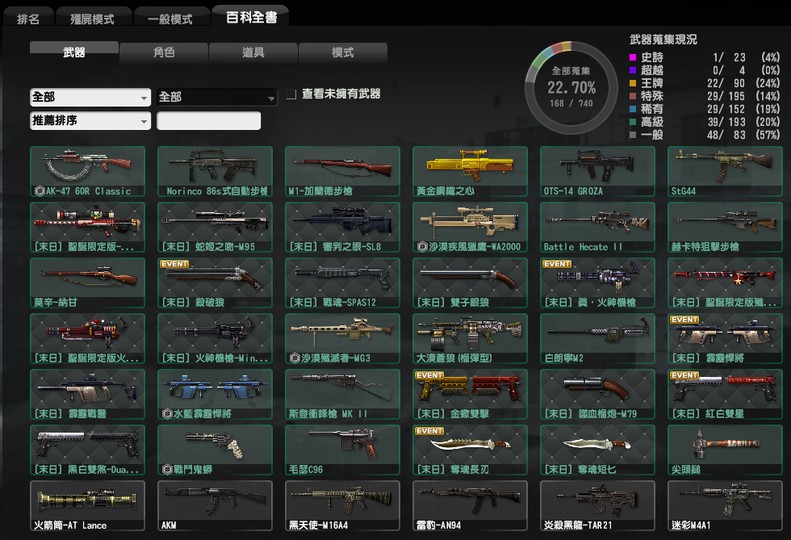Select the 尖頭錘 hammer card
Viewport: 791px width, 540px height.
725,450
